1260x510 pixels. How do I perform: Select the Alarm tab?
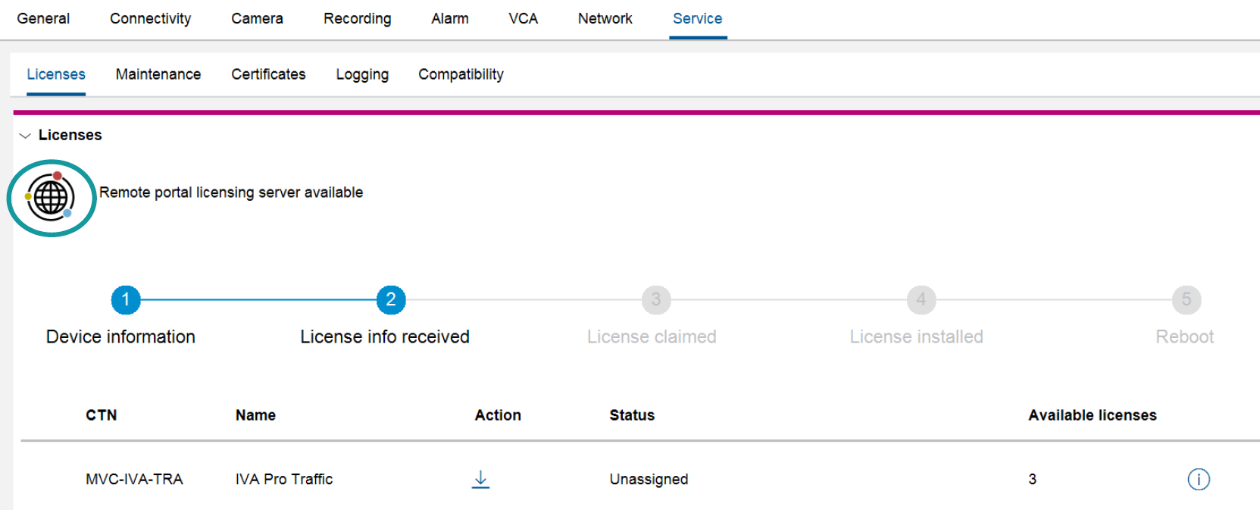coord(450,19)
